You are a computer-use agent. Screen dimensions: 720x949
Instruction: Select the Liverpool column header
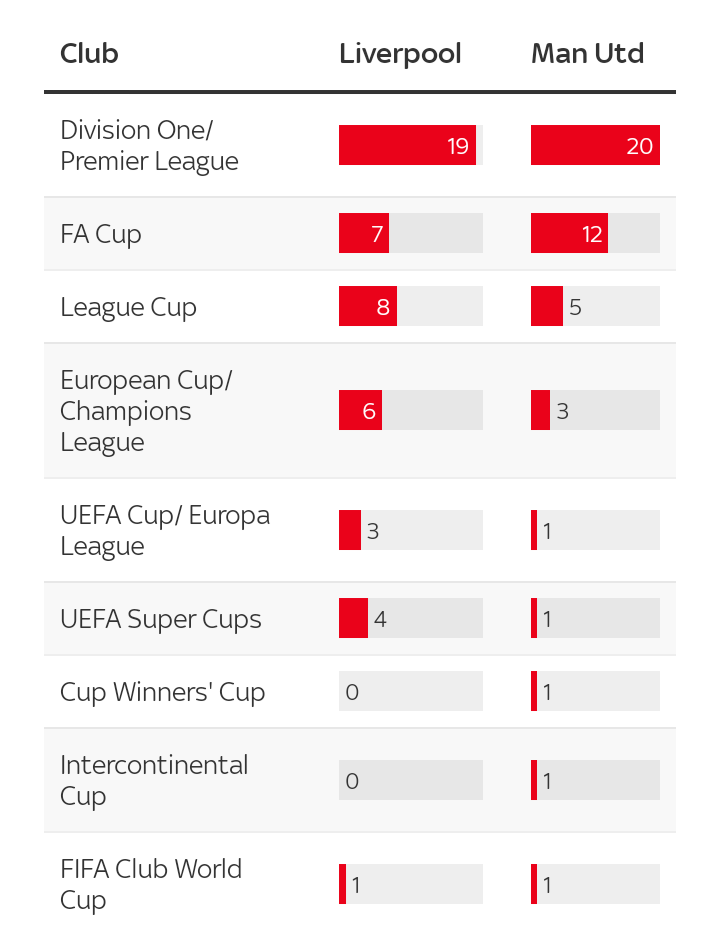pos(400,53)
